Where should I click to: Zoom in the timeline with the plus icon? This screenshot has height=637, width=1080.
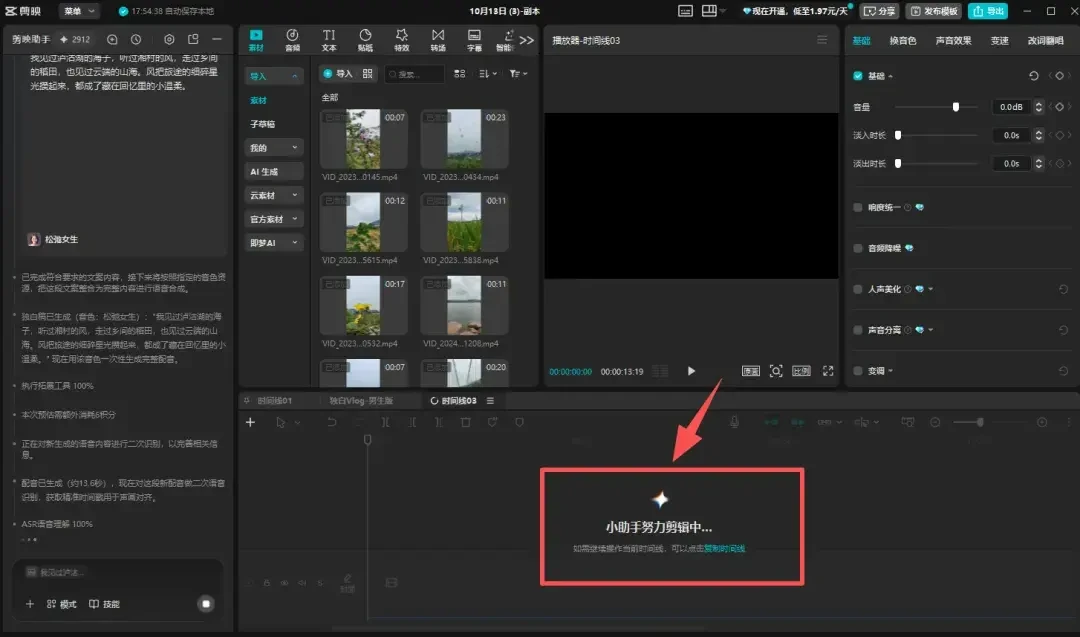coord(1042,422)
